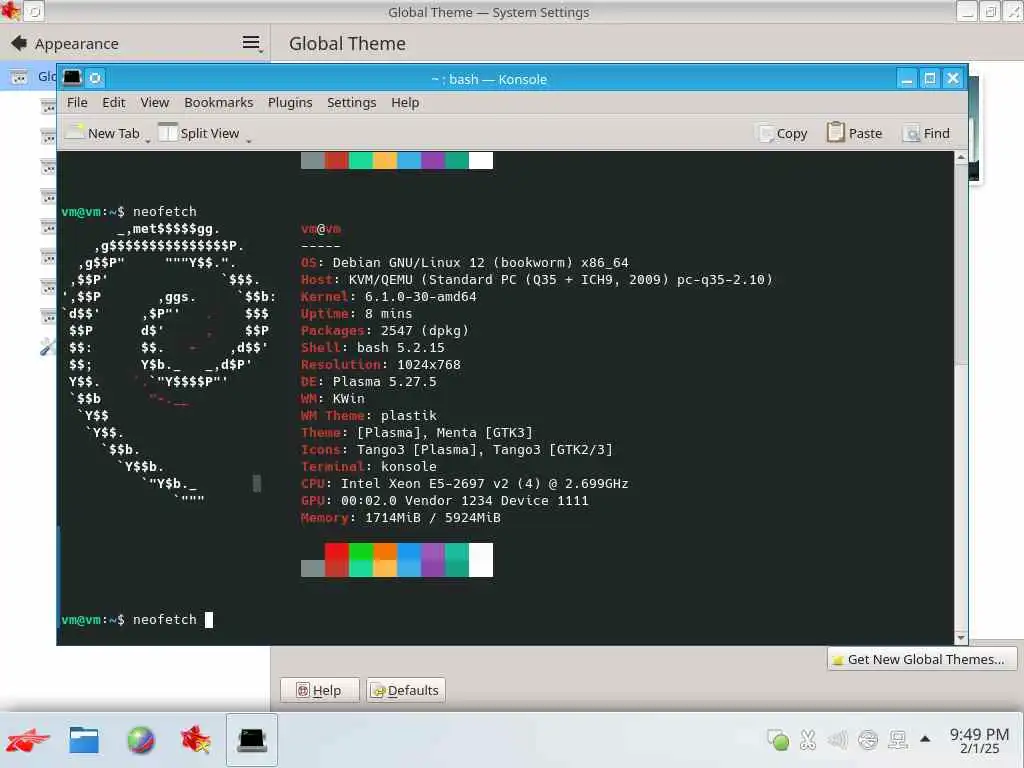This screenshot has height=768, width=1024.
Task: Open the hamburger menu in System Settings
Action: coord(251,43)
